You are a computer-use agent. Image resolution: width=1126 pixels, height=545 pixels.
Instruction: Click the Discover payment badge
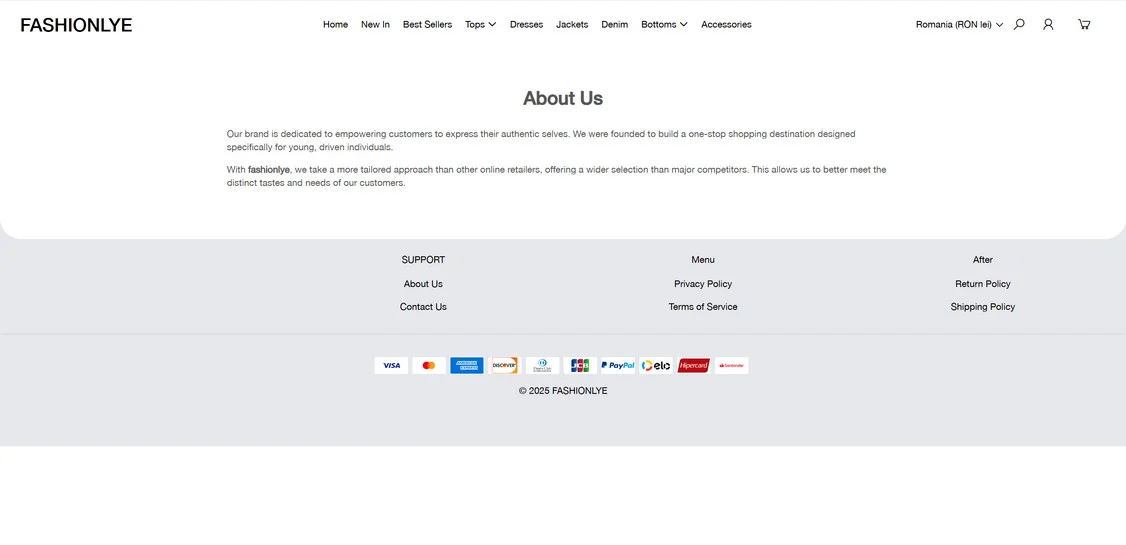pos(504,365)
